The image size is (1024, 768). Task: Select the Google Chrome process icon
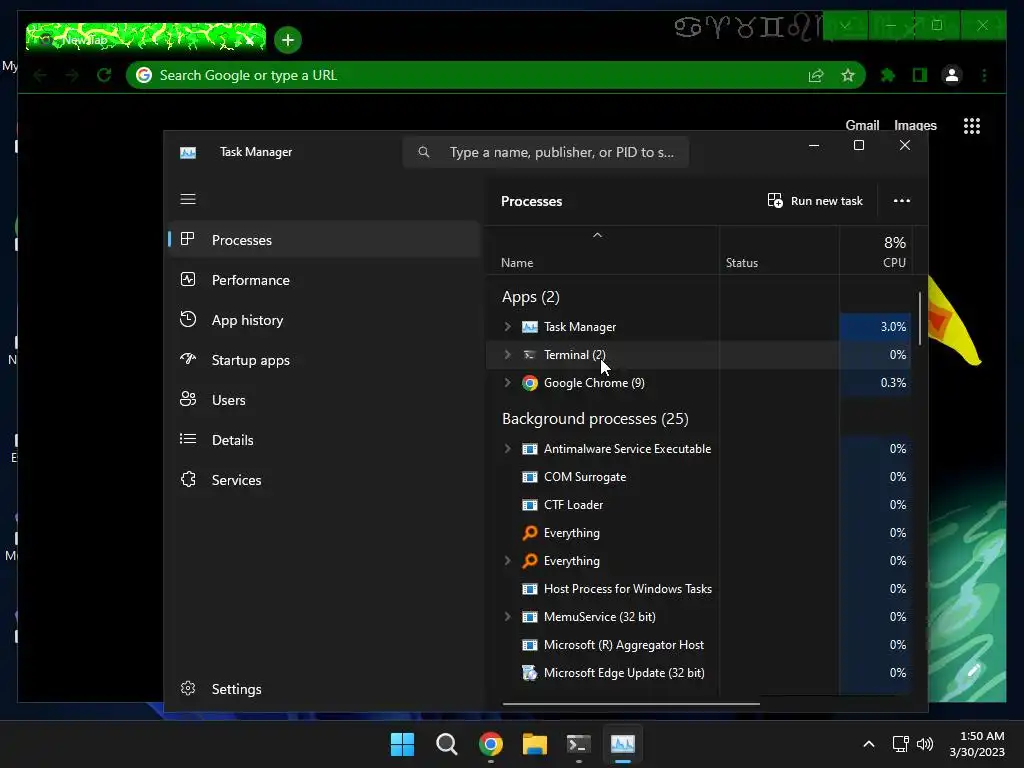pyautogui.click(x=530, y=383)
